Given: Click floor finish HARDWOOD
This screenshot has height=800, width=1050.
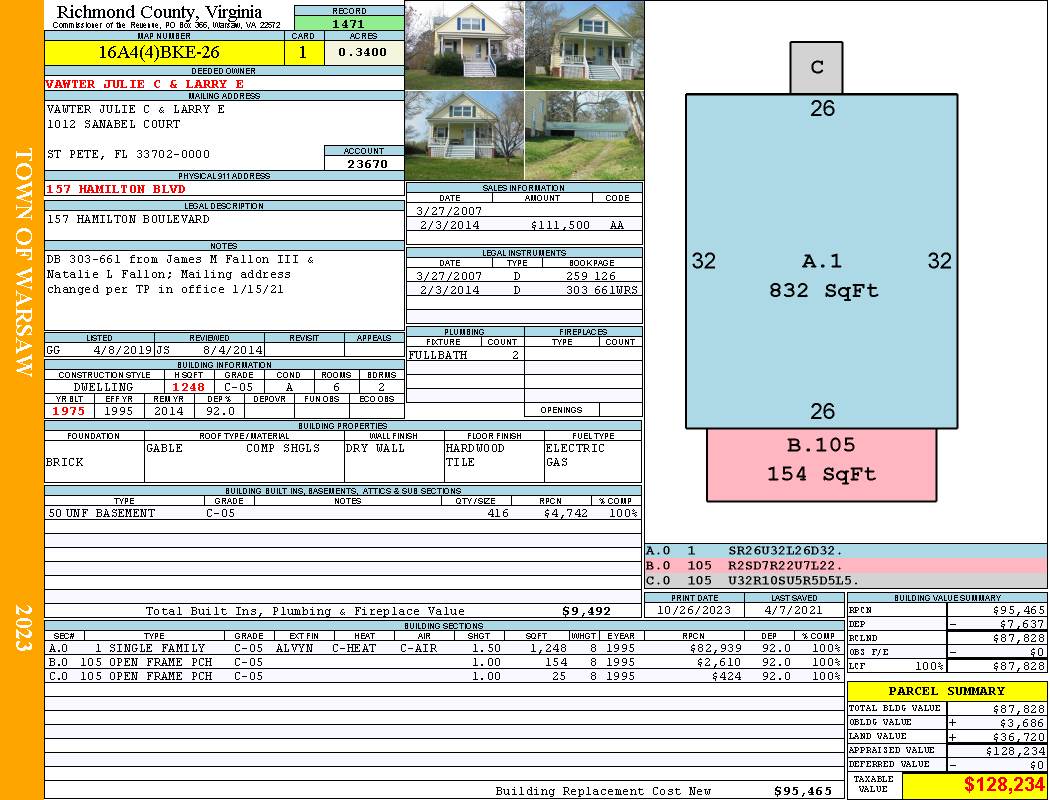Looking at the screenshot, I should (x=475, y=448).
